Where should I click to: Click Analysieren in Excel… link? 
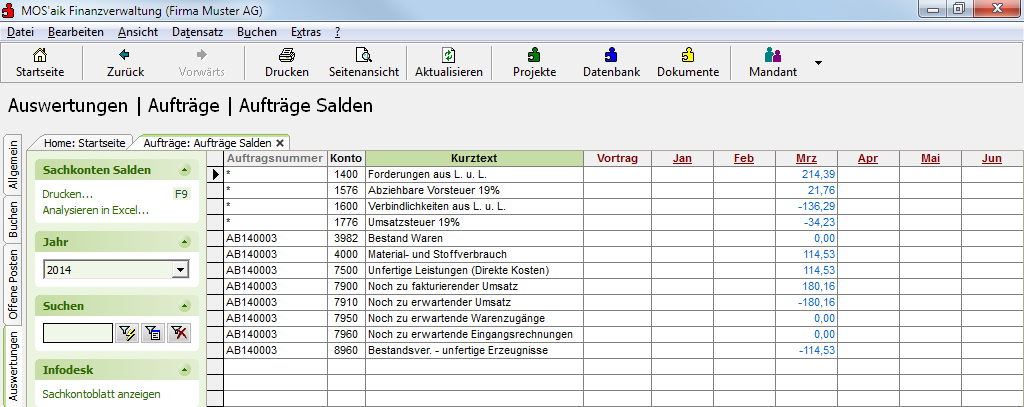point(95,210)
